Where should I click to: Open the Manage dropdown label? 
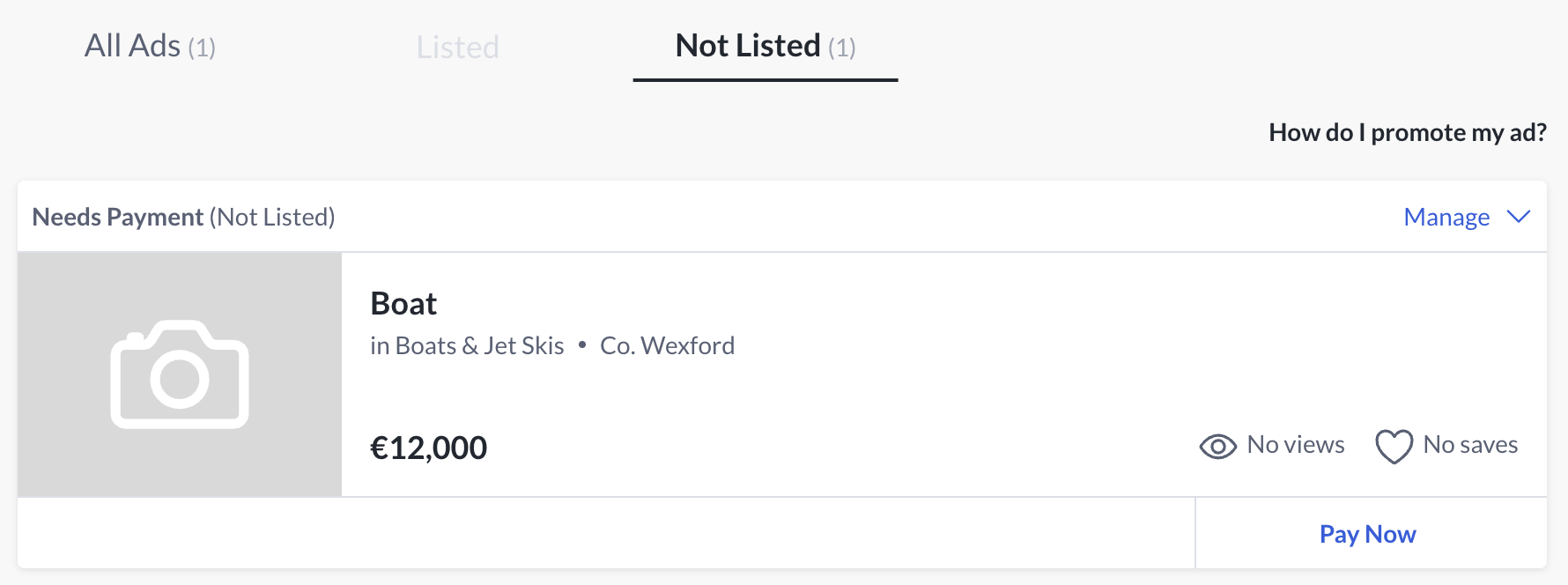coord(1446,217)
